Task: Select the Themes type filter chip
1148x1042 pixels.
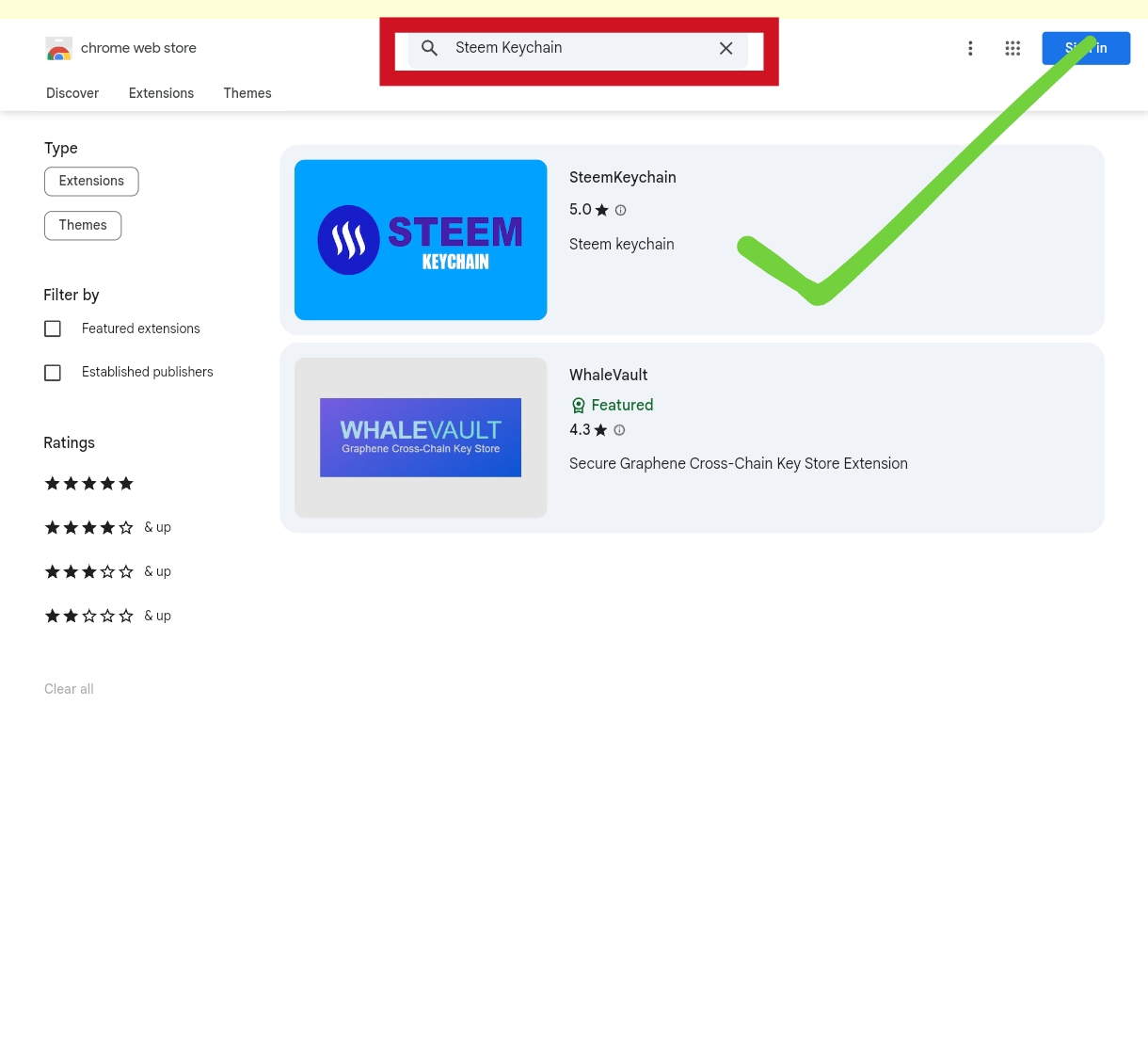Action: click(x=83, y=226)
